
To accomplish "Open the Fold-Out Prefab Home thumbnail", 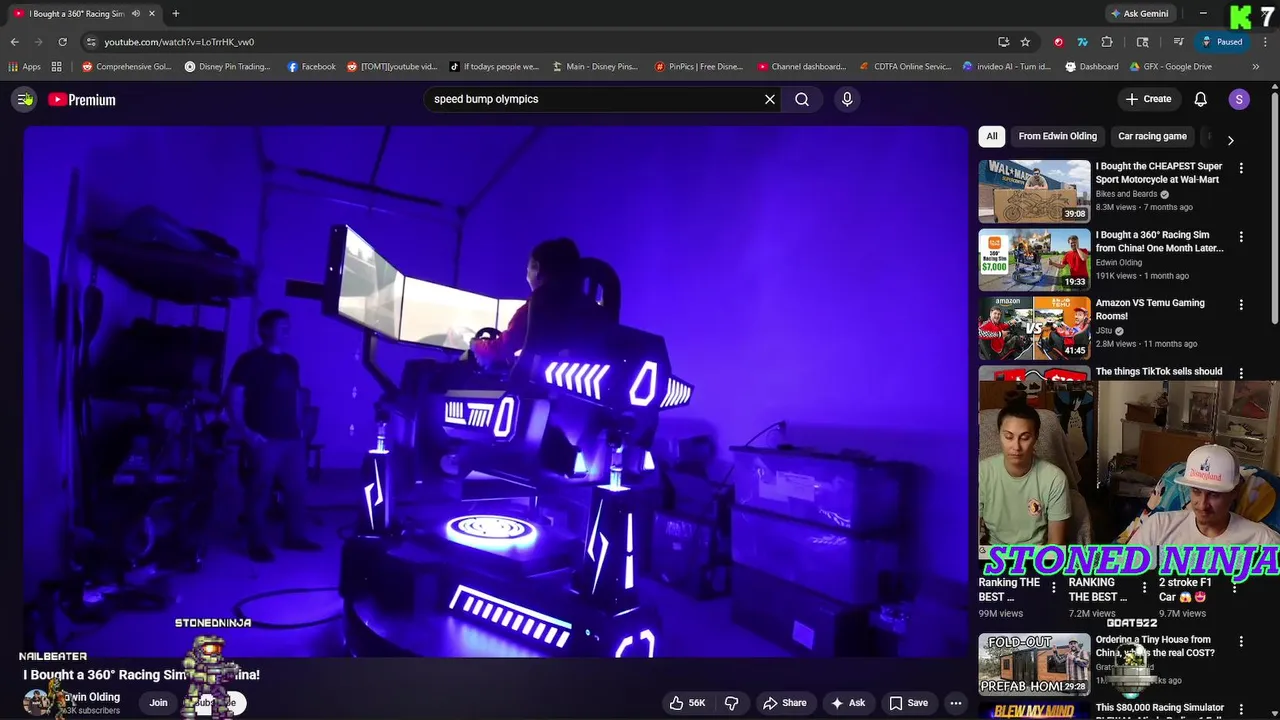I will coord(1034,664).
